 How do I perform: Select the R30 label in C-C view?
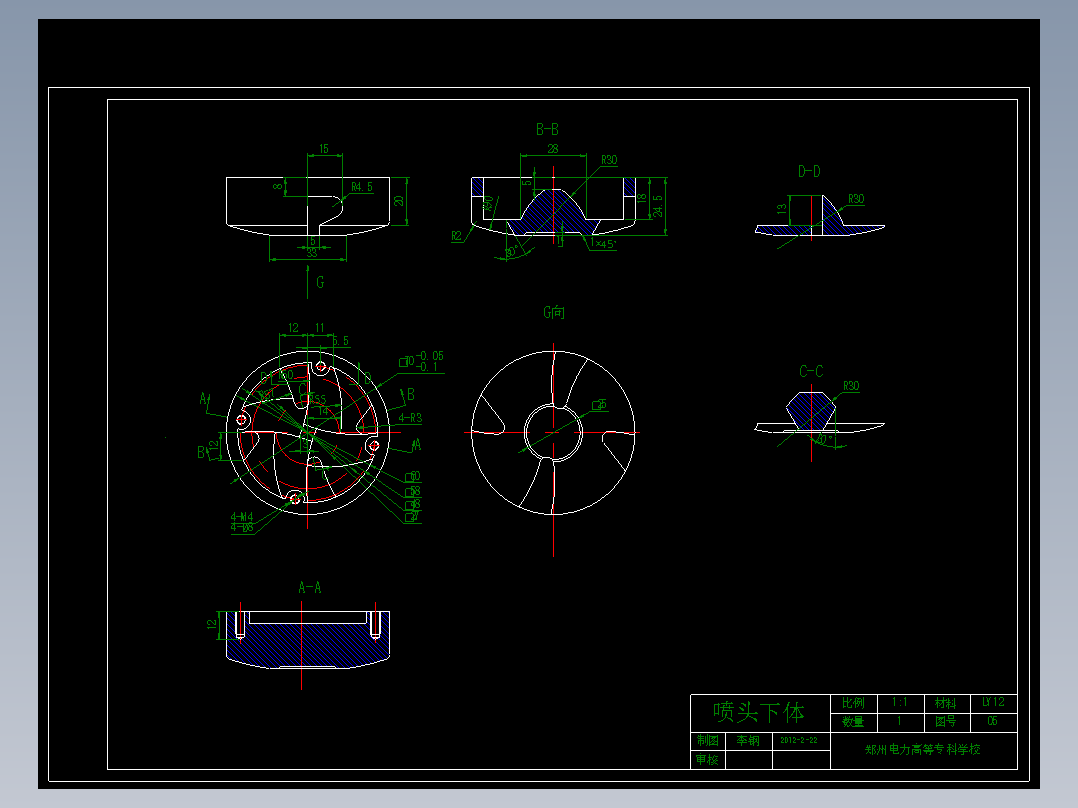(x=851, y=386)
